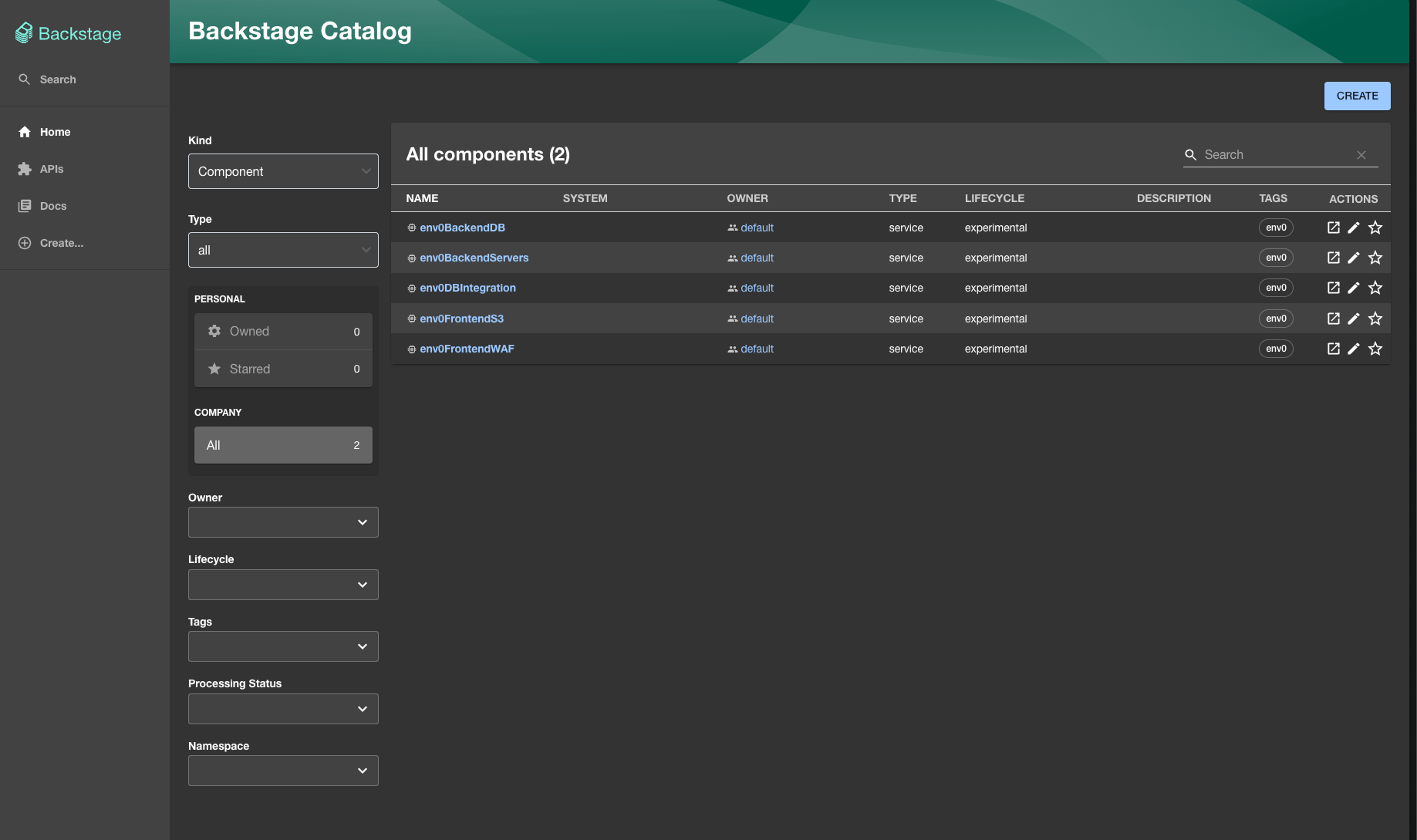Click default owner of env0DBIntegration
1417x840 pixels.
[757, 288]
